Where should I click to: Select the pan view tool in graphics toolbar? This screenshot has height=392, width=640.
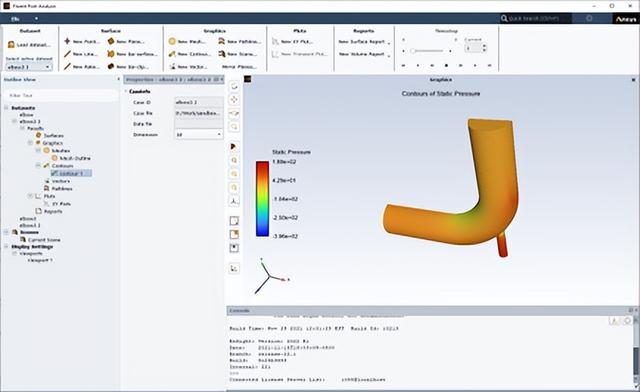point(234,100)
